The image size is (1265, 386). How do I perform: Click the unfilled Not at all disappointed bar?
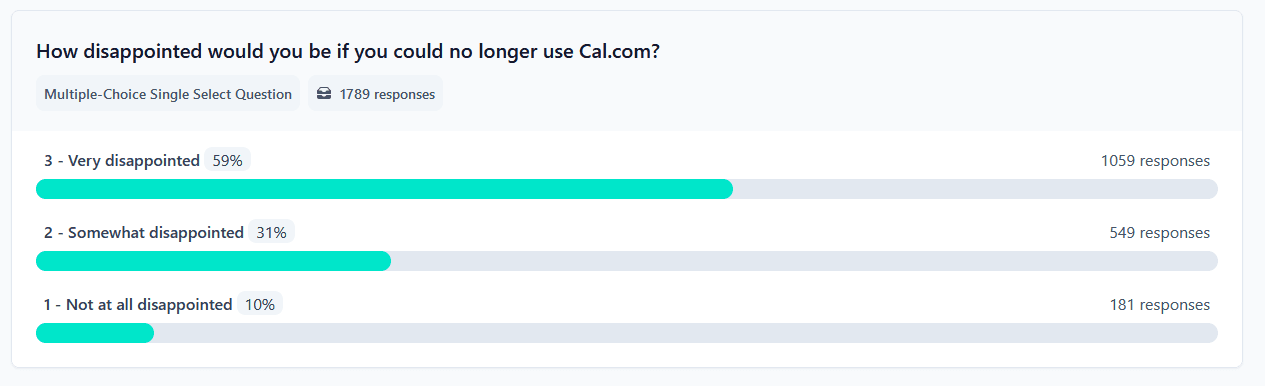pyautogui.click(x=686, y=333)
